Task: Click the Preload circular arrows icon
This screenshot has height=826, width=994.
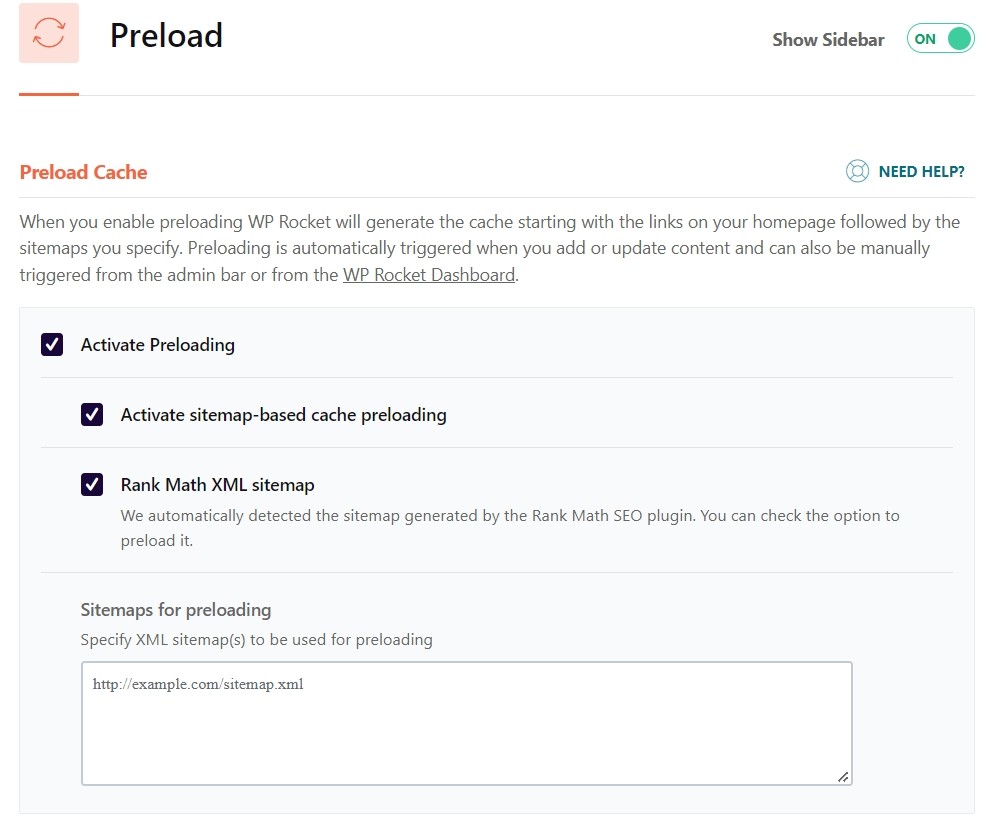Action: 49,33
